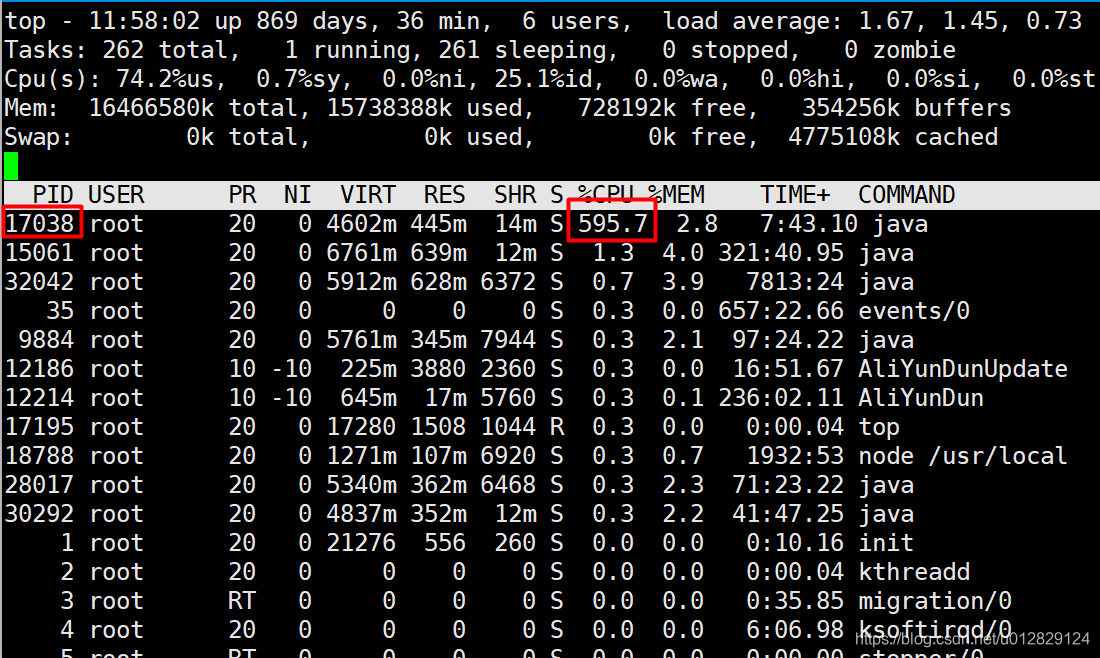The height and width of the screenshot is (658, 1100).
Task: Click the 4602m VIRT value
Action: click(361, 224)
